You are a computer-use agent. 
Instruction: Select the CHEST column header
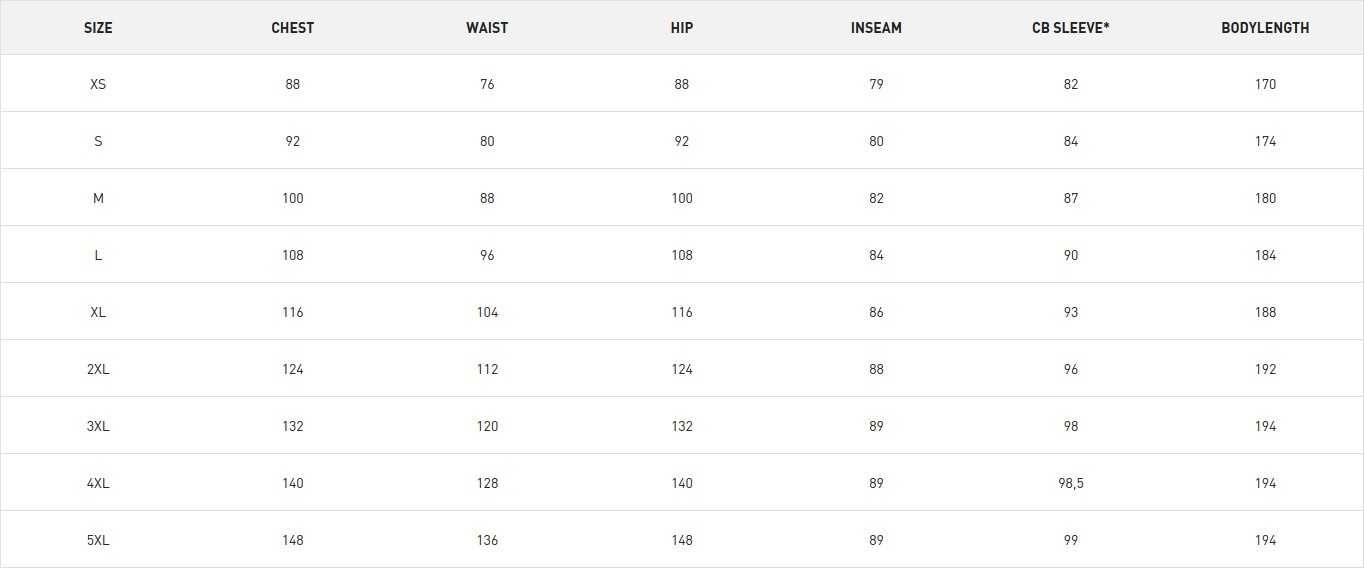[292, 28]
